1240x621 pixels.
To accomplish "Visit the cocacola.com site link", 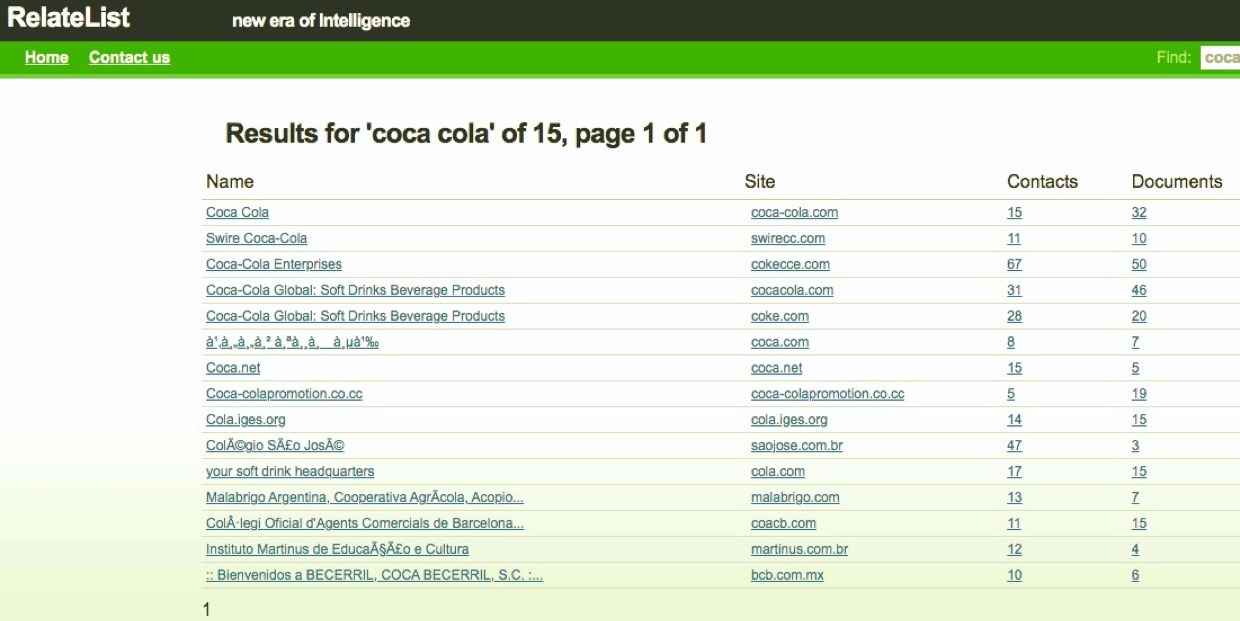I will 792,290.
